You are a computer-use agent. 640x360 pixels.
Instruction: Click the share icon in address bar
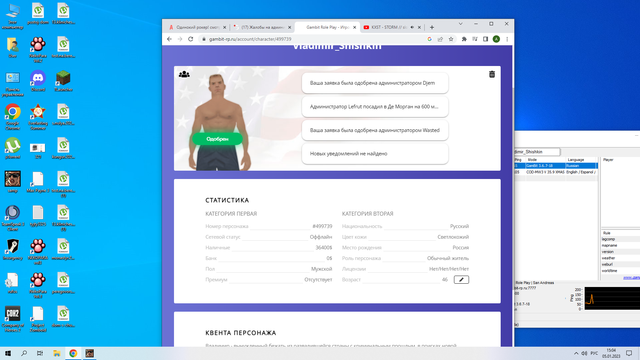(x=440, y=39)
